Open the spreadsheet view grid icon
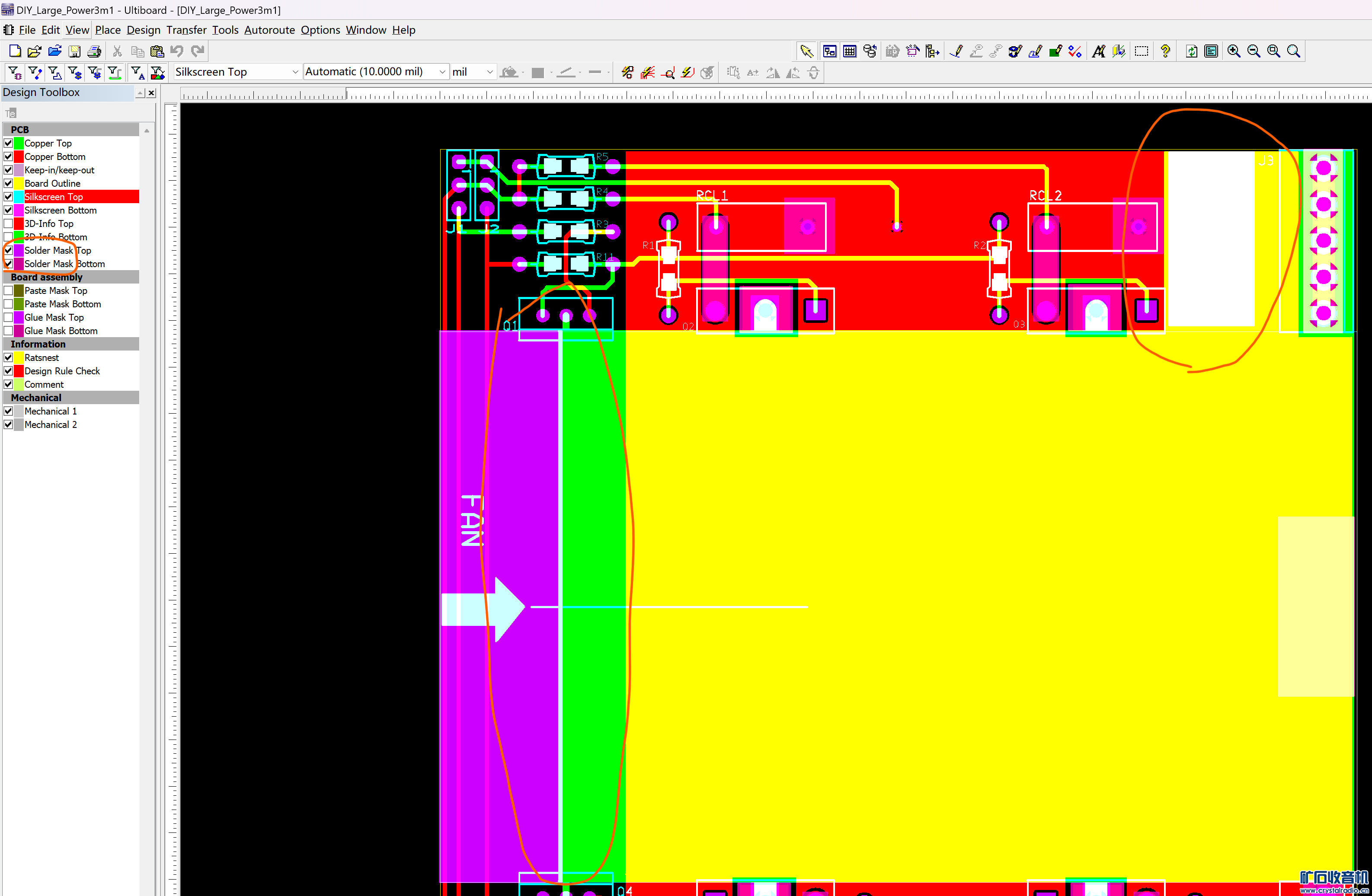The image size is (1372, 896). coord(849,51)
